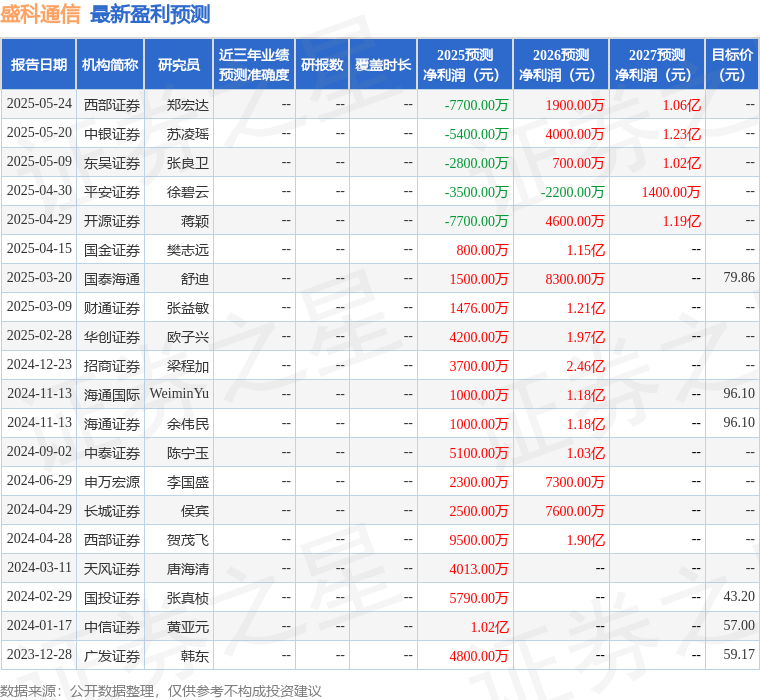The width and height of the screenshot is (760, 700).
Task: Select researcher 蒋颖
Action: 195,221
